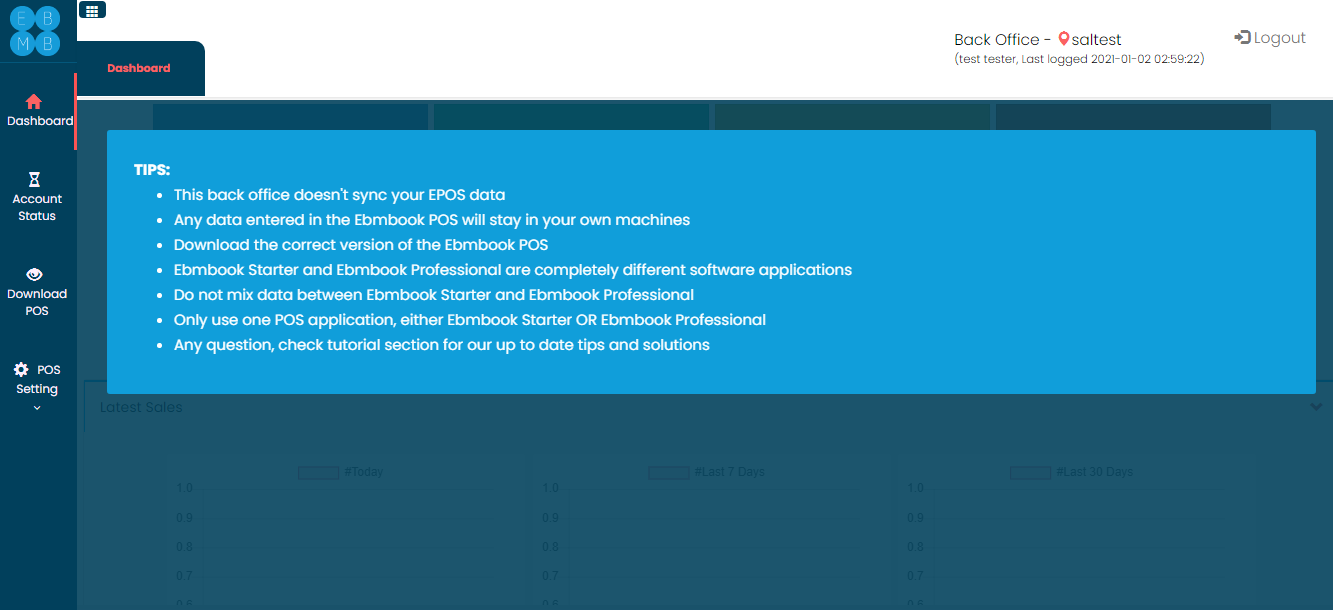Open POS Setting in the sidebar

[x=37, y=379]
